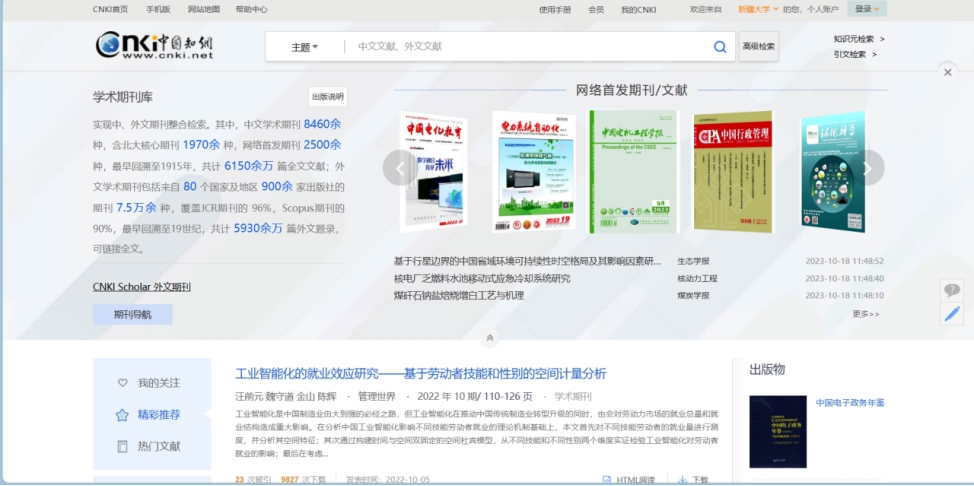
Task: Click the 8460余 journal count
Action: tap(322, 124)
